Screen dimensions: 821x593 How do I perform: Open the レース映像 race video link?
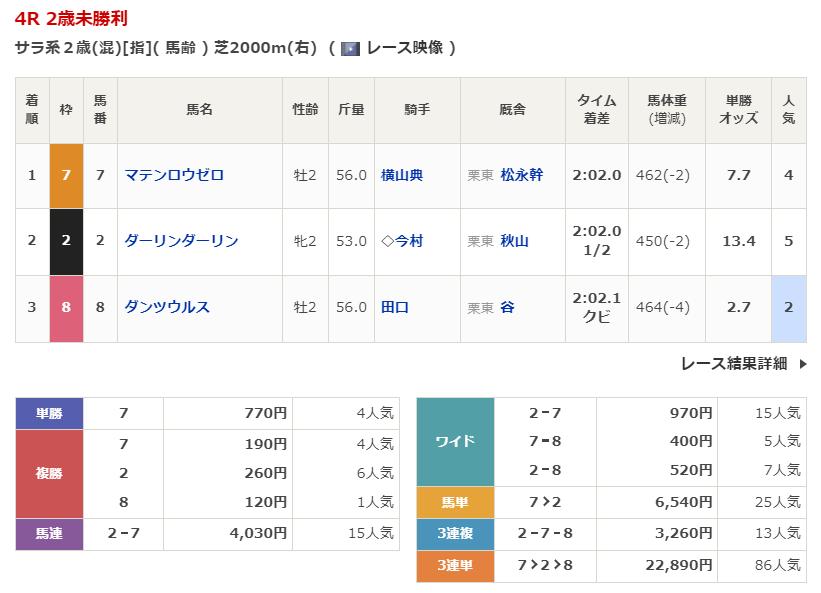405,48
